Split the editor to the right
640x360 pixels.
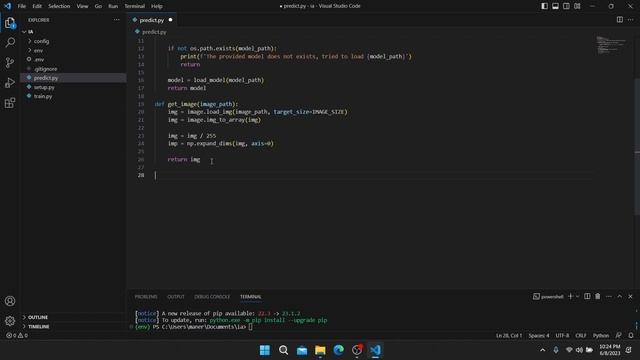620,20
